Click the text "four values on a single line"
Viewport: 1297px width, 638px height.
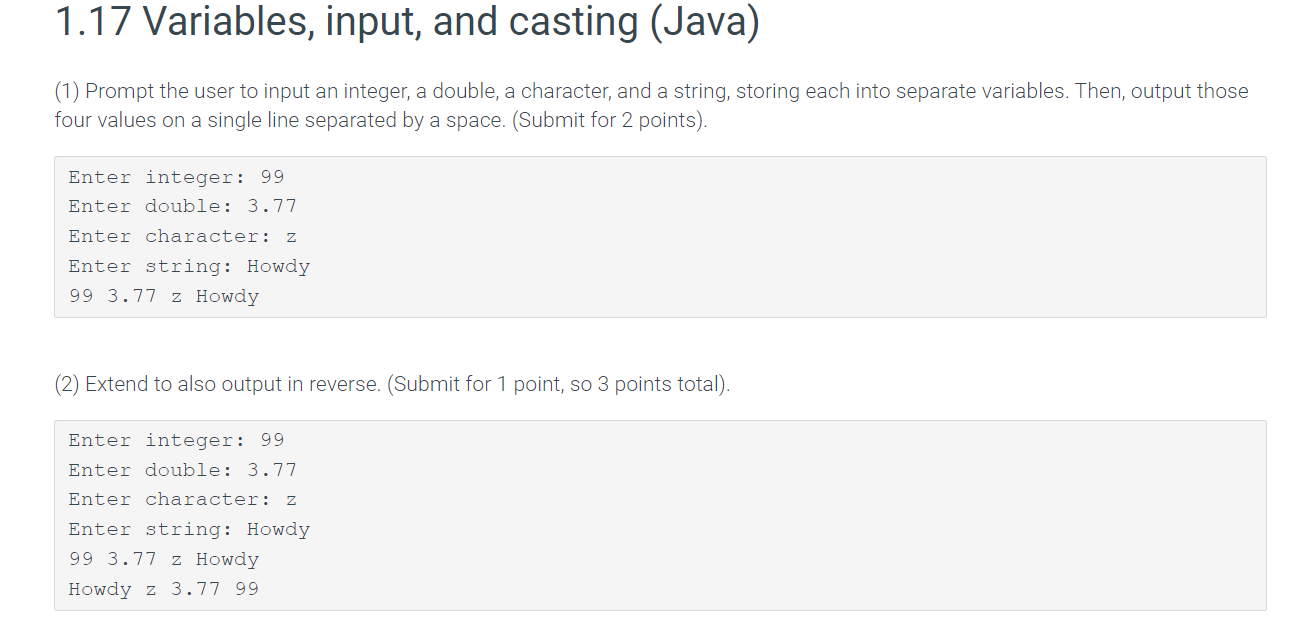171,121
